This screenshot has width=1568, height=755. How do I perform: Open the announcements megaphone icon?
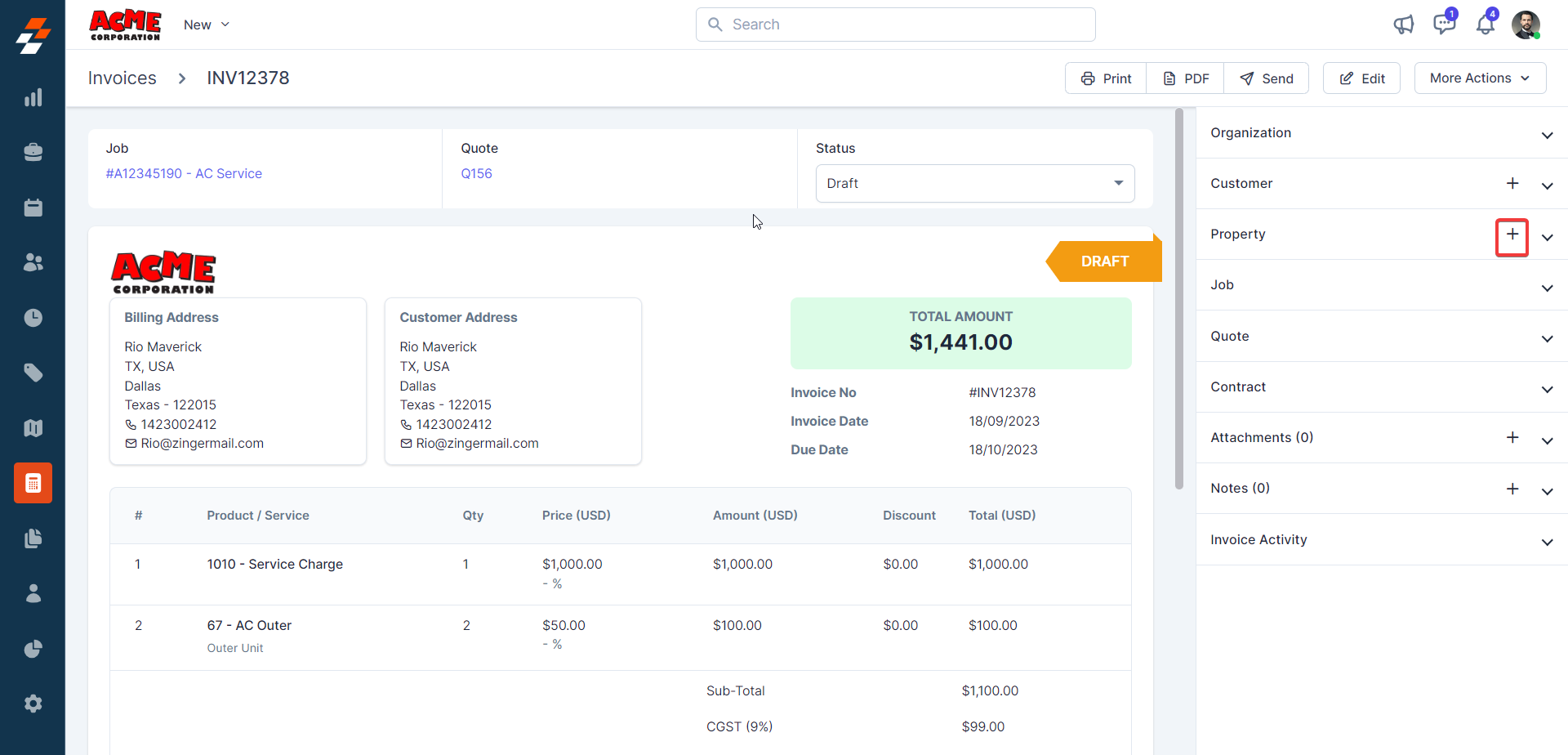tap(1403, 25)
